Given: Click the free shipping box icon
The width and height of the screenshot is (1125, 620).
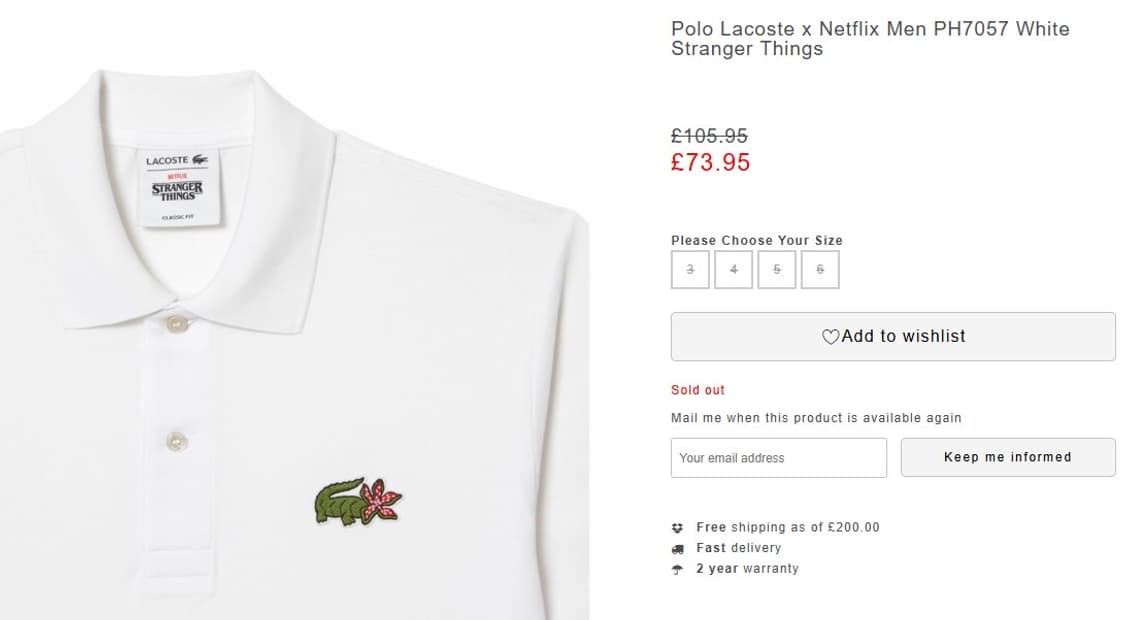Looking at the screenshot, I should (x=677, y=527).
